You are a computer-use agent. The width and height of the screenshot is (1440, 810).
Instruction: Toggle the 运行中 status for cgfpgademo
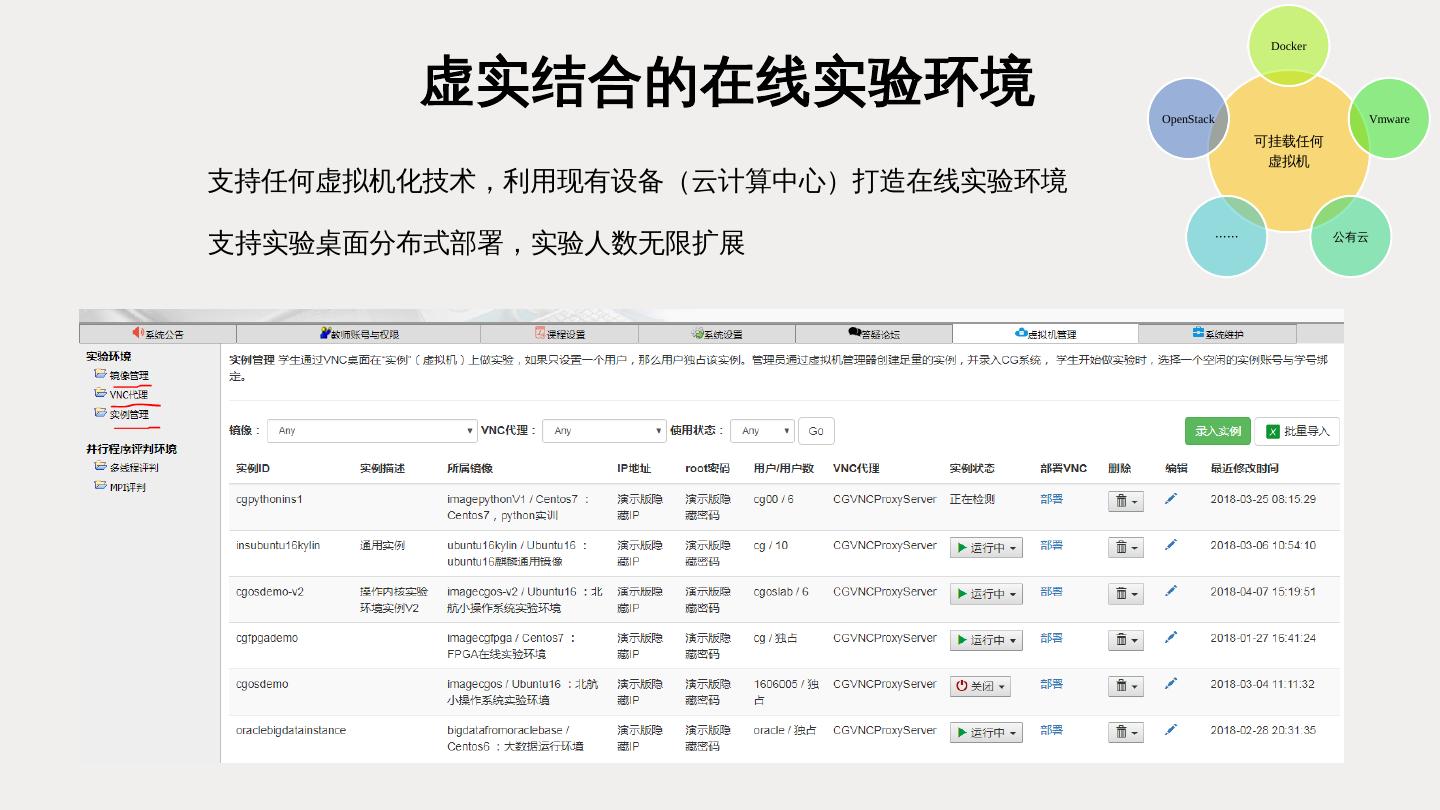986,640
